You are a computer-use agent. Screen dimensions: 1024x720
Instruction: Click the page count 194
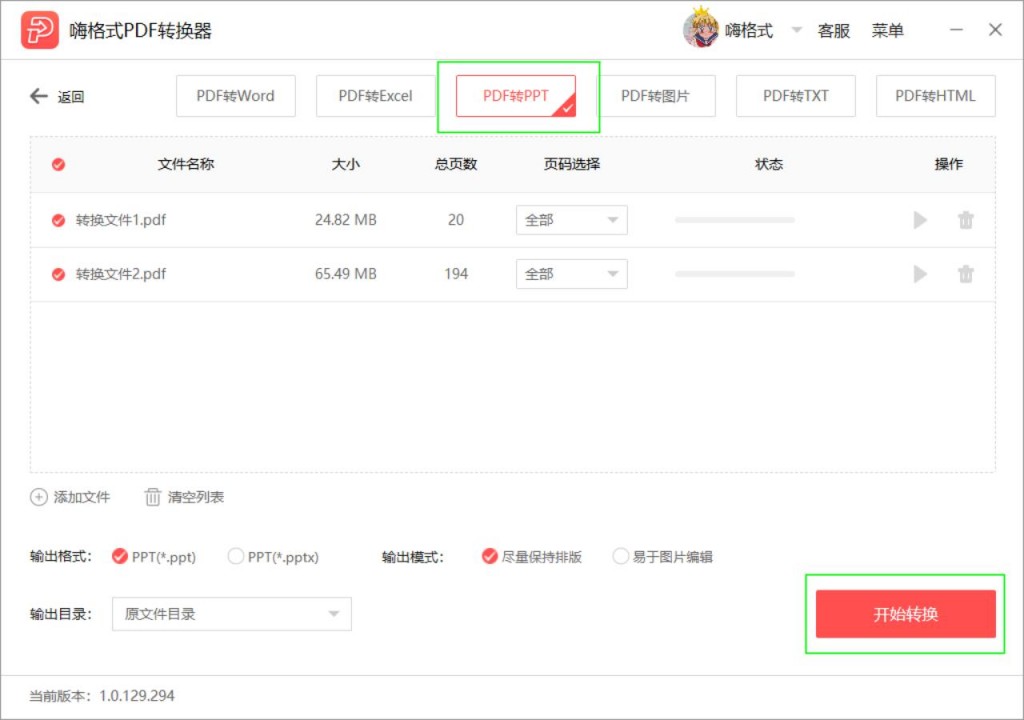coord(456,274)
